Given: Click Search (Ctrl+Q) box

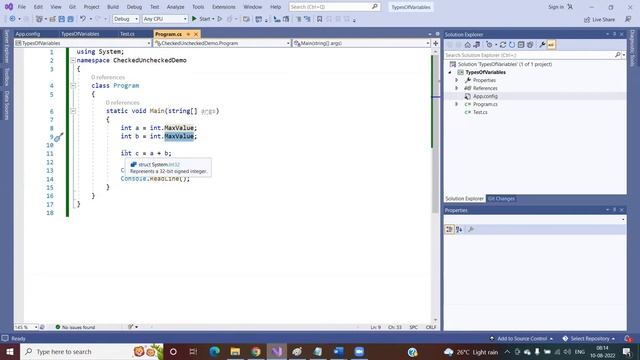Looking at the screenshot, I should tap(334, 7).
